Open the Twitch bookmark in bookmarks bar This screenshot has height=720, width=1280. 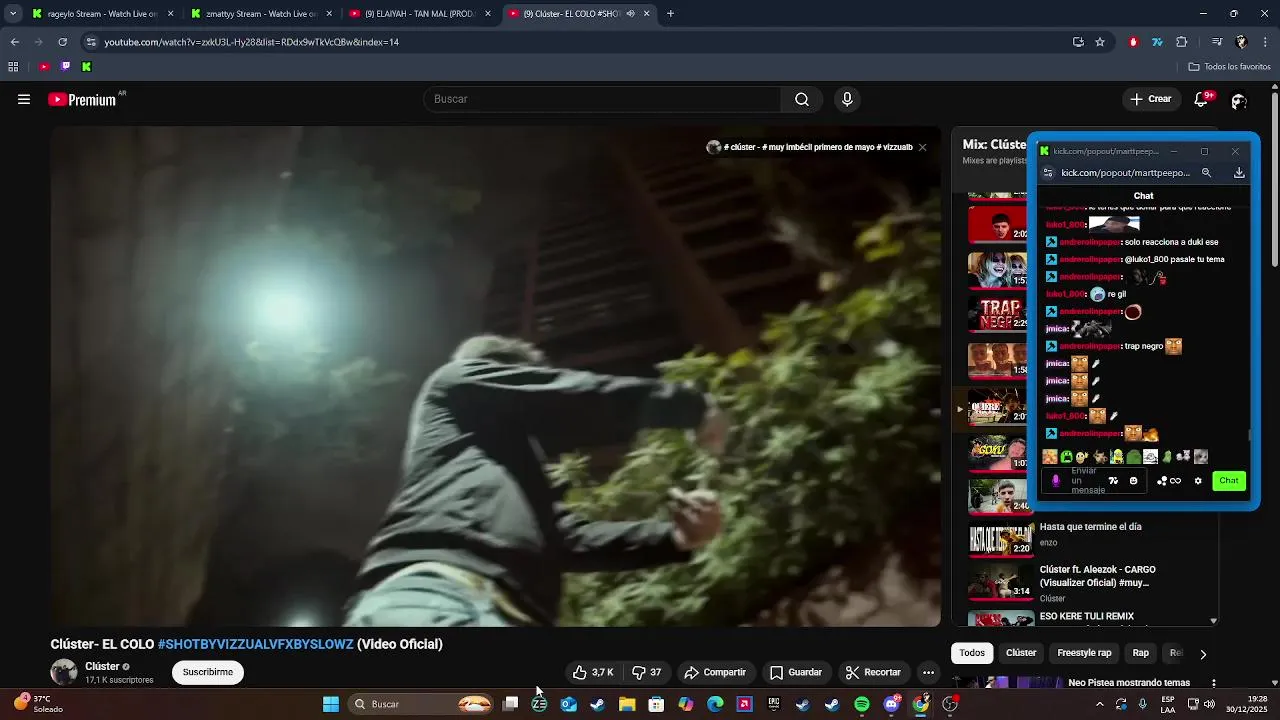pyautogui.click(x=65, y=67)
